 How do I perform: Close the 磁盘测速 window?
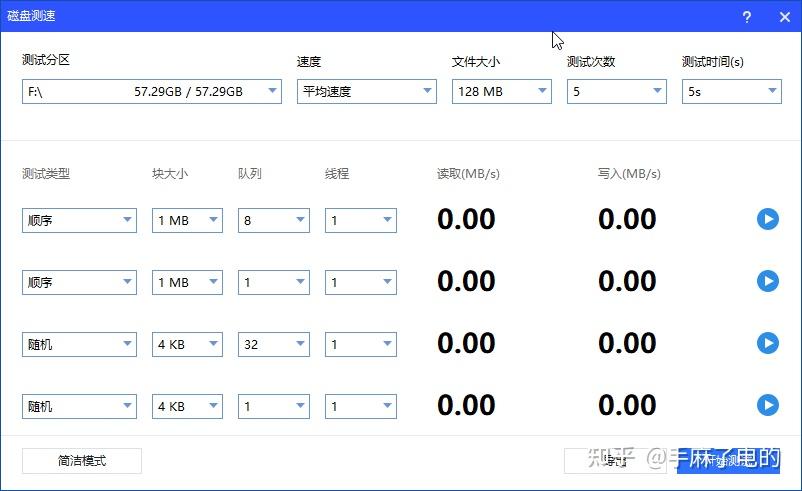click(785, 17)
